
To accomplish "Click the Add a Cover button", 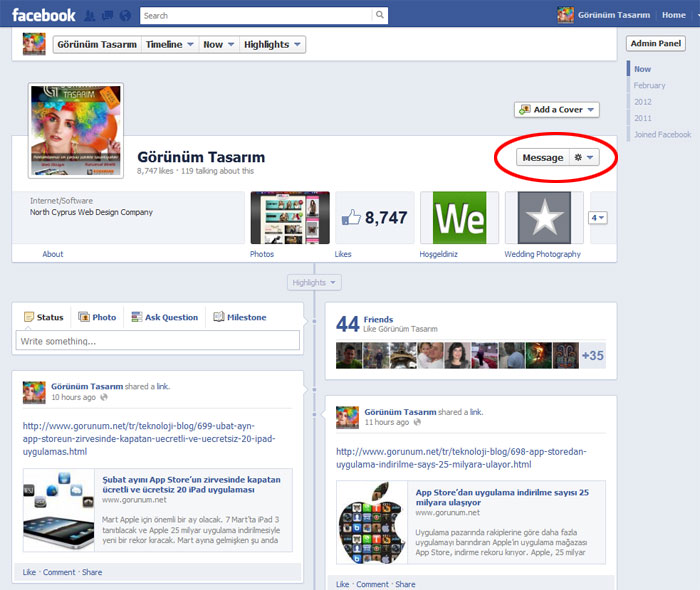I will click(x=556, y=109).
